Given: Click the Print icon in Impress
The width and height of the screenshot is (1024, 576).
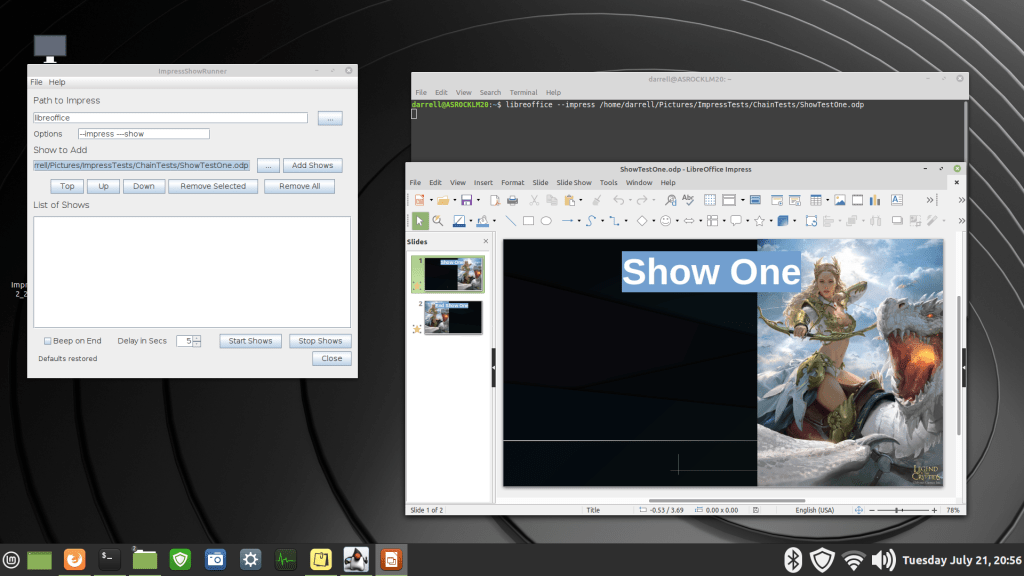Looking at the screenshot, I should (x=512, y=200).
